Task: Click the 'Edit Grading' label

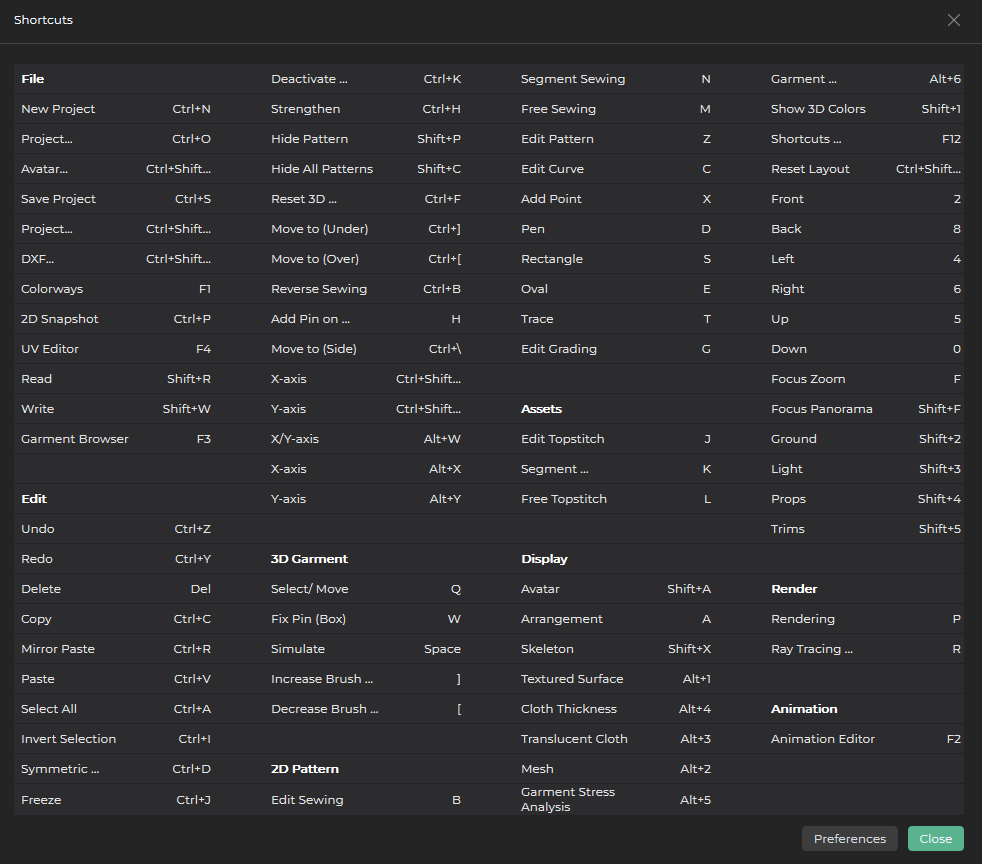Action: [559, 349]
